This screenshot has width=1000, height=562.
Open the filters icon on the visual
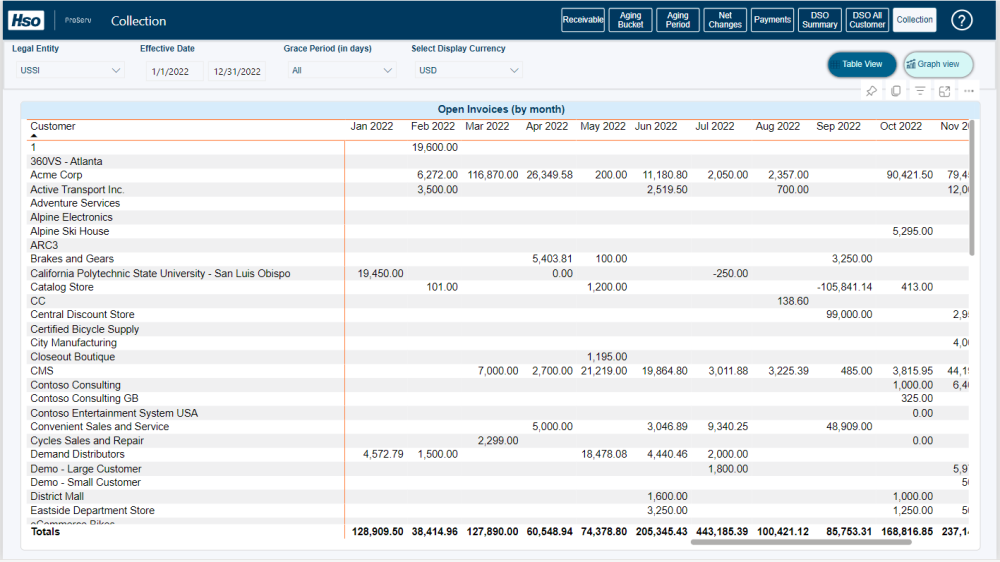(920, 91)
